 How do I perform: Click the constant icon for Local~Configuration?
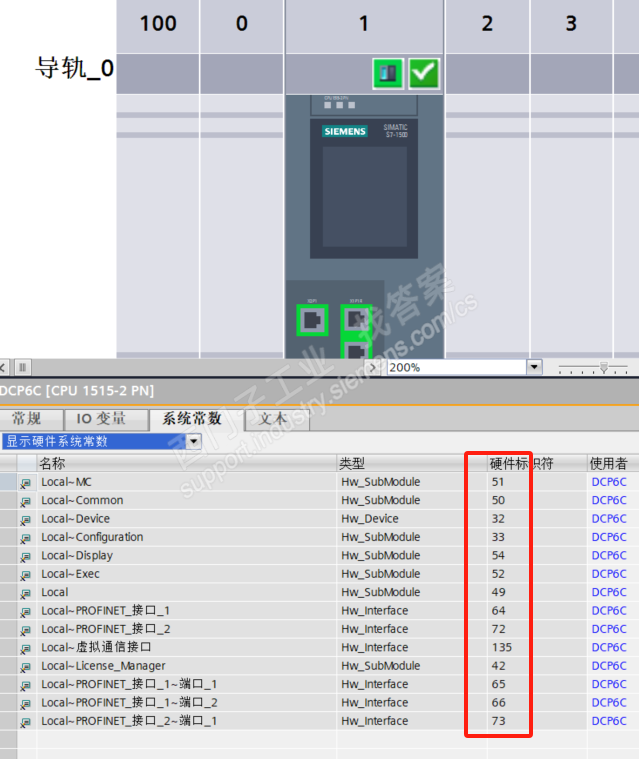pyautogui.click(x=26, y=538)
